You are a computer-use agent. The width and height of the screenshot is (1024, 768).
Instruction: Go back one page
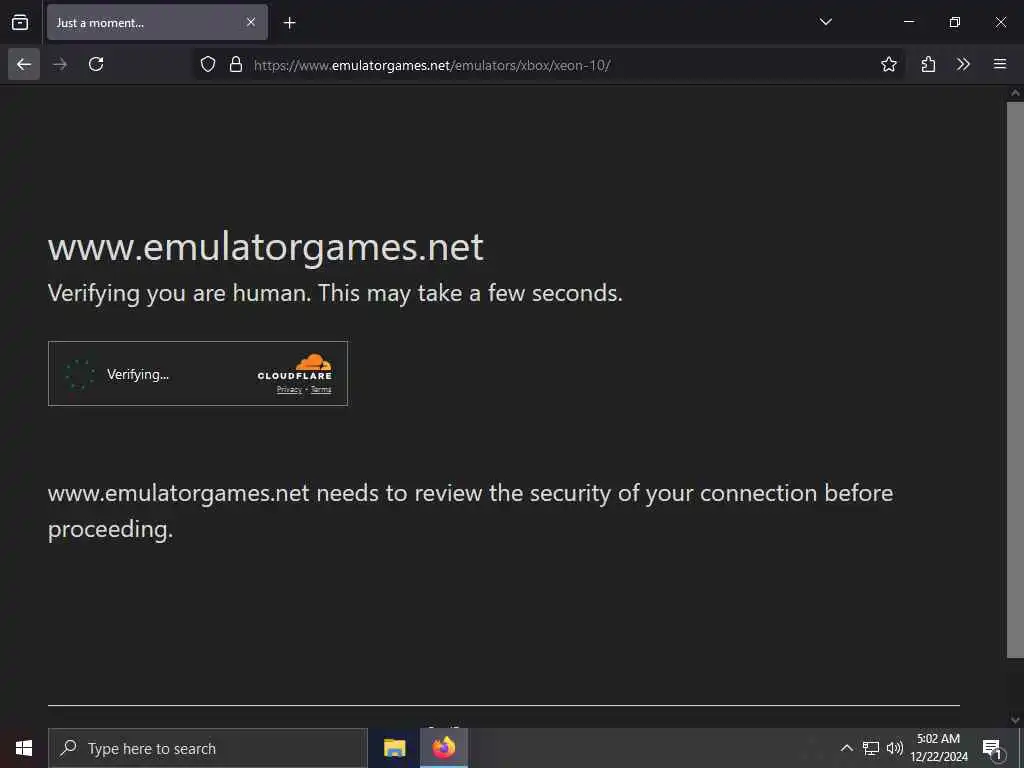point(24,64)
